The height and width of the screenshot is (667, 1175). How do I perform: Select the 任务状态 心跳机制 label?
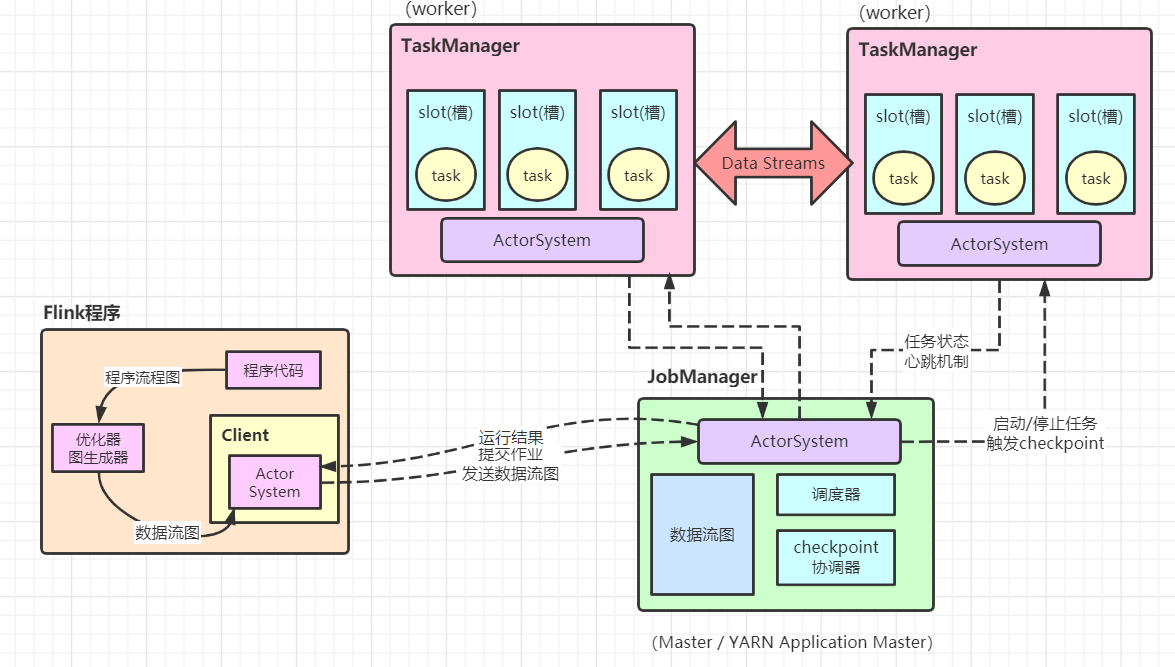[936, 352]
